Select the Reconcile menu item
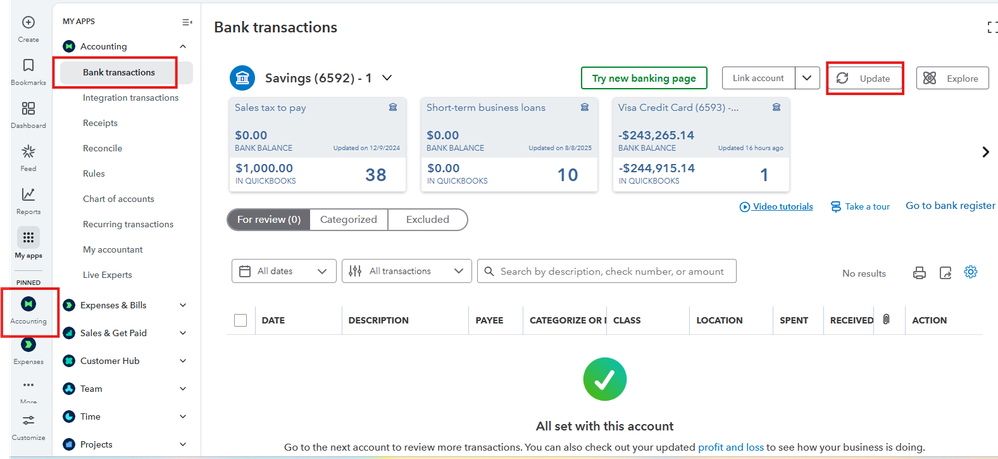The height and width of the screenshot is (459, 998). (102, 148)
